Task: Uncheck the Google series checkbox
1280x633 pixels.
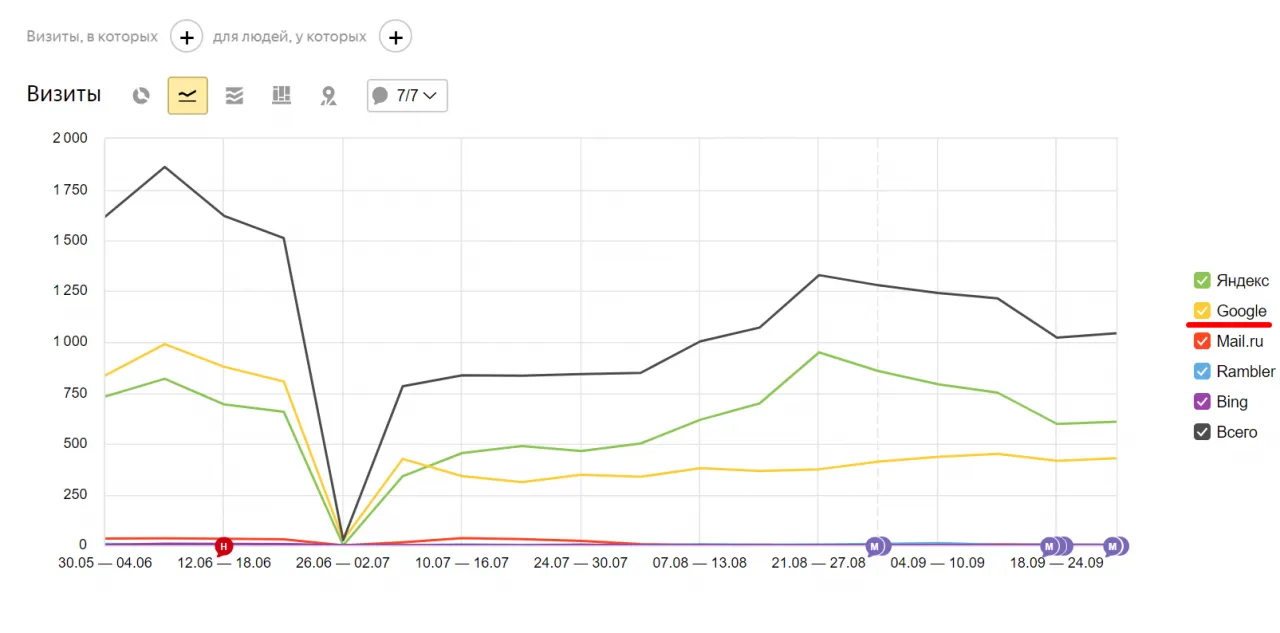Action: click(x=1202, y=311)
